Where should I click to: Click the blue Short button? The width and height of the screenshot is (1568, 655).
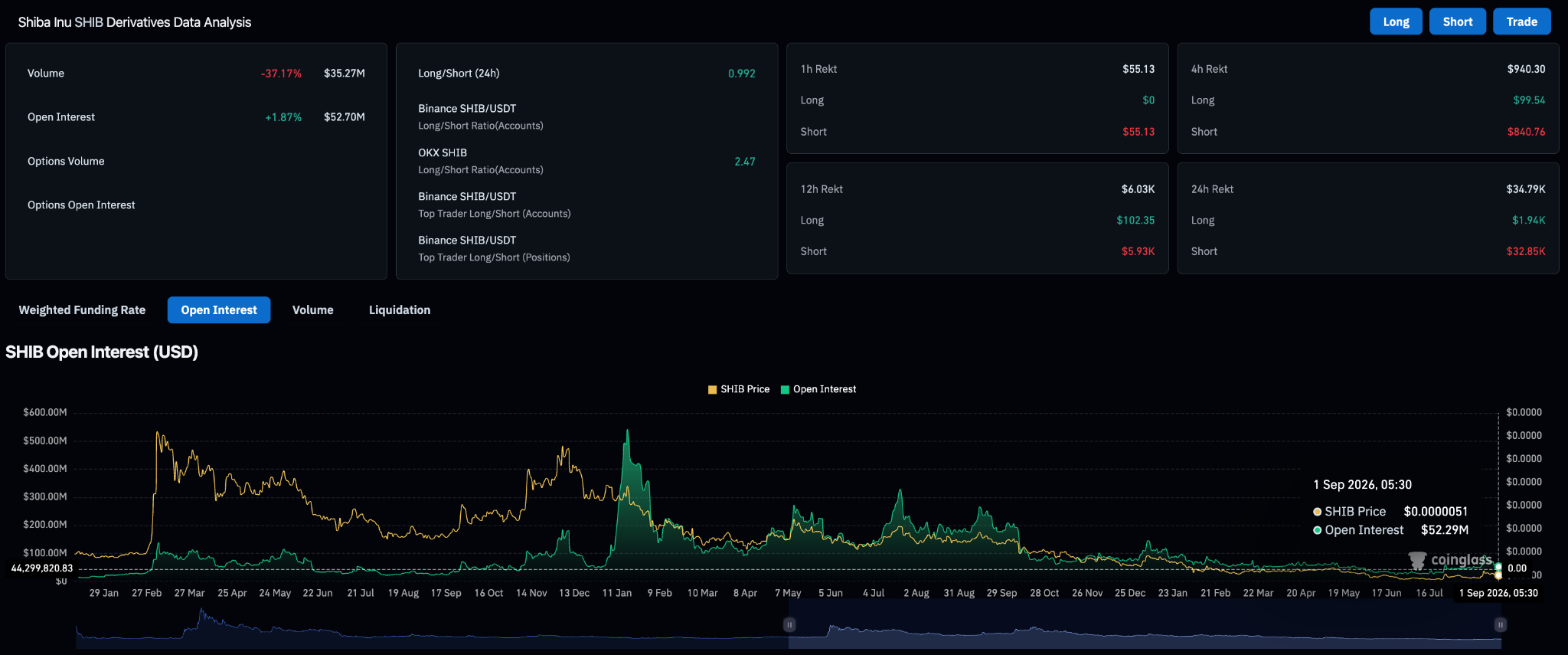coord(1457,21)
